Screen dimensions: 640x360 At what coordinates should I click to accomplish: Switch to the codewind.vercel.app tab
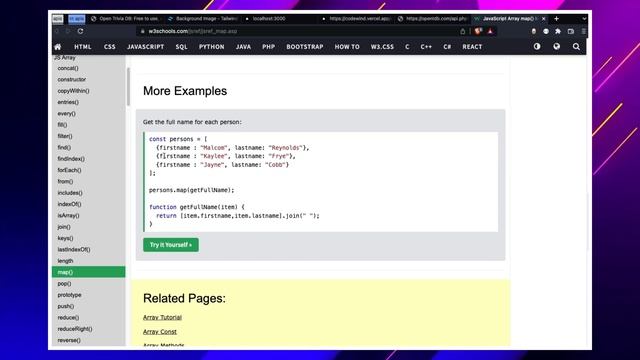tap(356, 19)
